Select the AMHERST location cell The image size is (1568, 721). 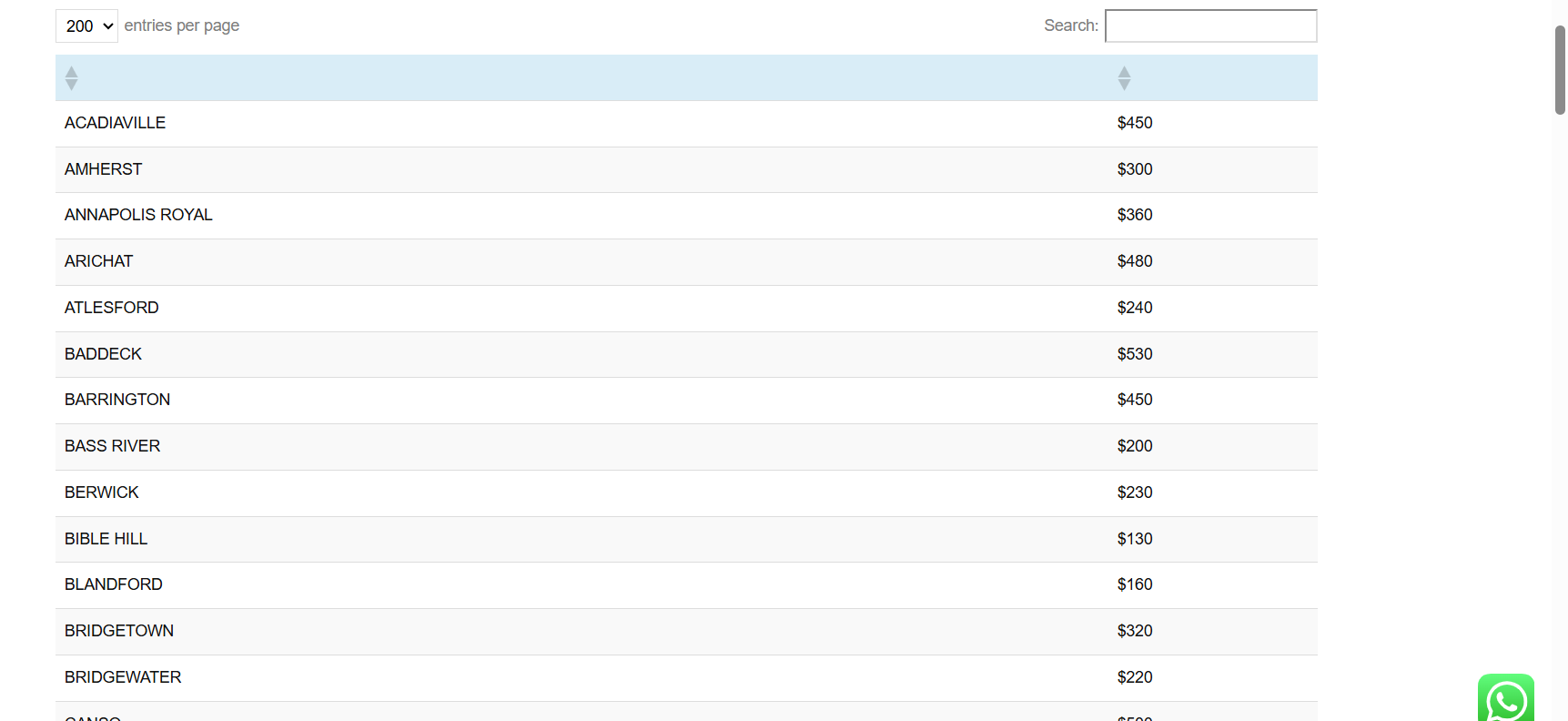pos(103,169)
